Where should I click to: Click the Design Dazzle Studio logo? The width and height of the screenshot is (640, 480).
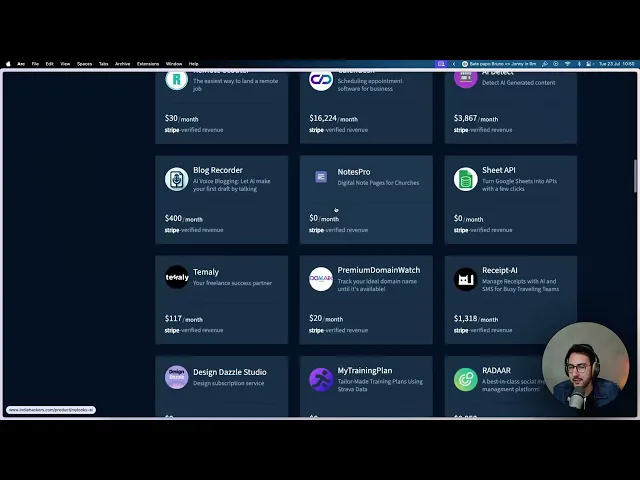click(x=176, y=377)
